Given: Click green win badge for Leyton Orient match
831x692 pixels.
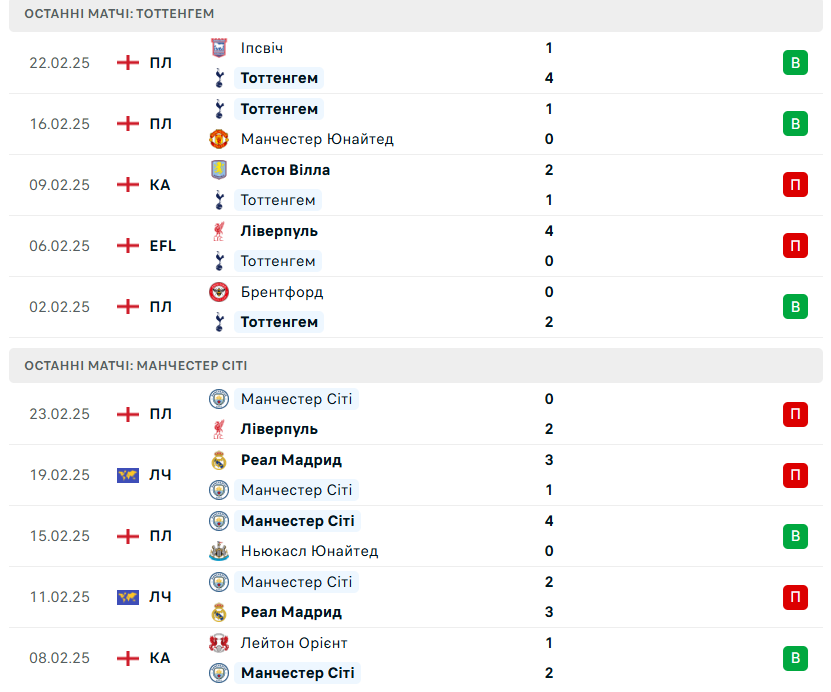Looking at the screenshot, I should [795, 658].
